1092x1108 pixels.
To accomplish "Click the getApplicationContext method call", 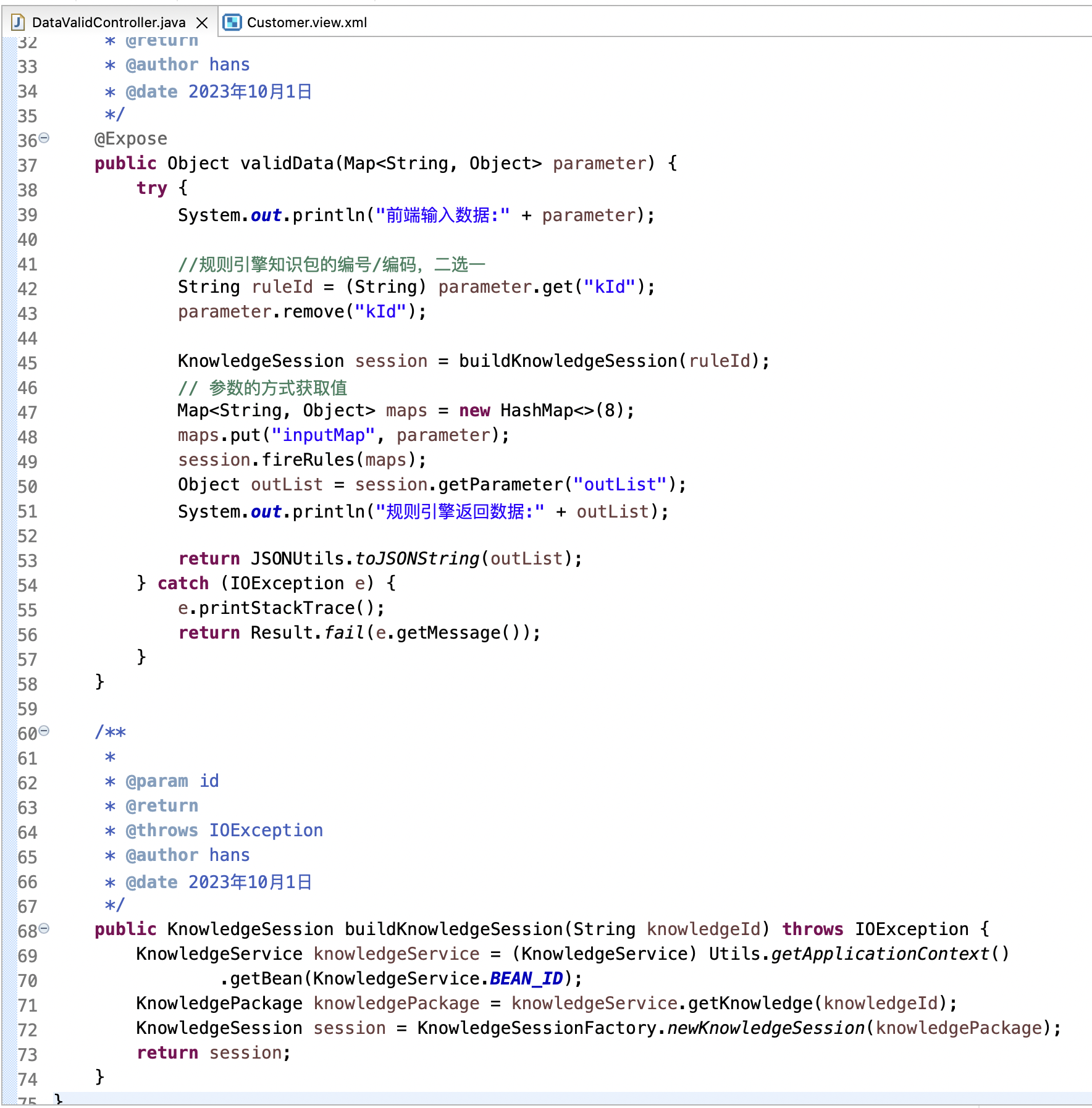I will pos(880,954).
